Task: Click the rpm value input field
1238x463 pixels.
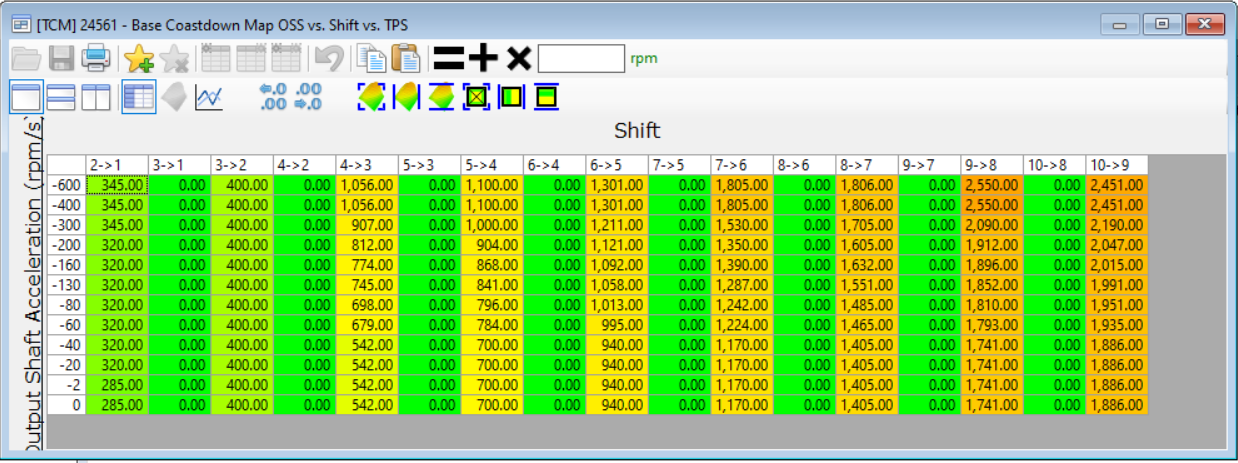Action: click(581, 59)
